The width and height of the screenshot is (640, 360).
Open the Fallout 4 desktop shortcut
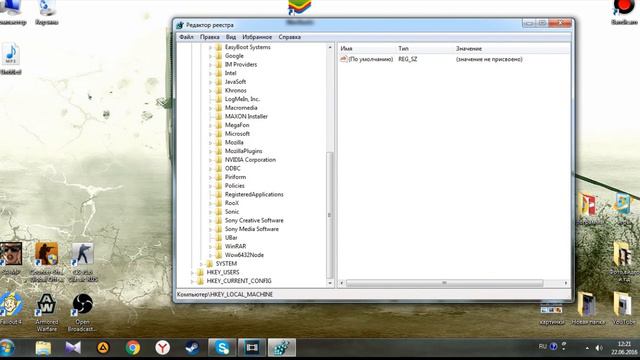(11, 309)
